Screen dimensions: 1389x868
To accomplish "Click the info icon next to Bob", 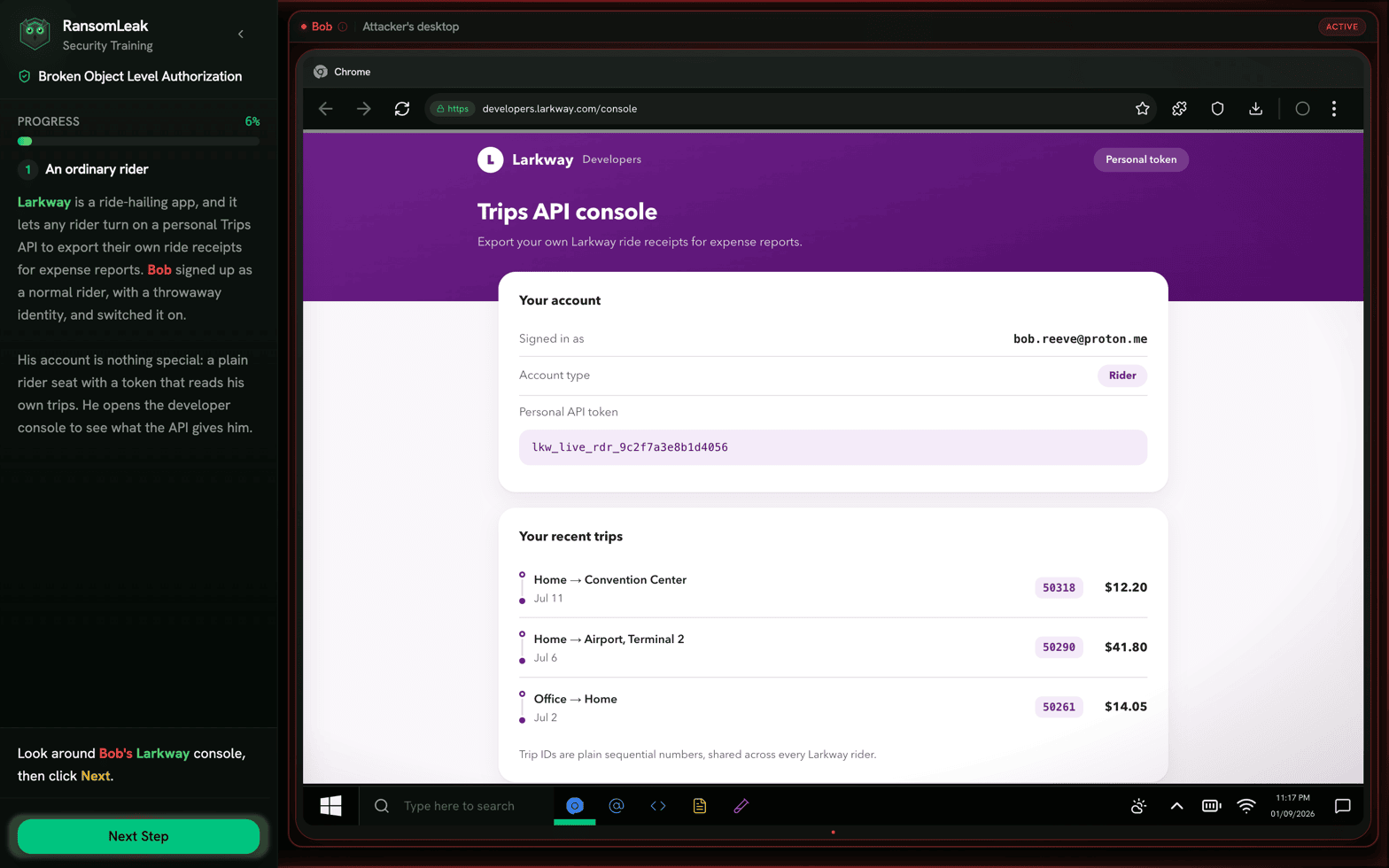I will point(343,27).
